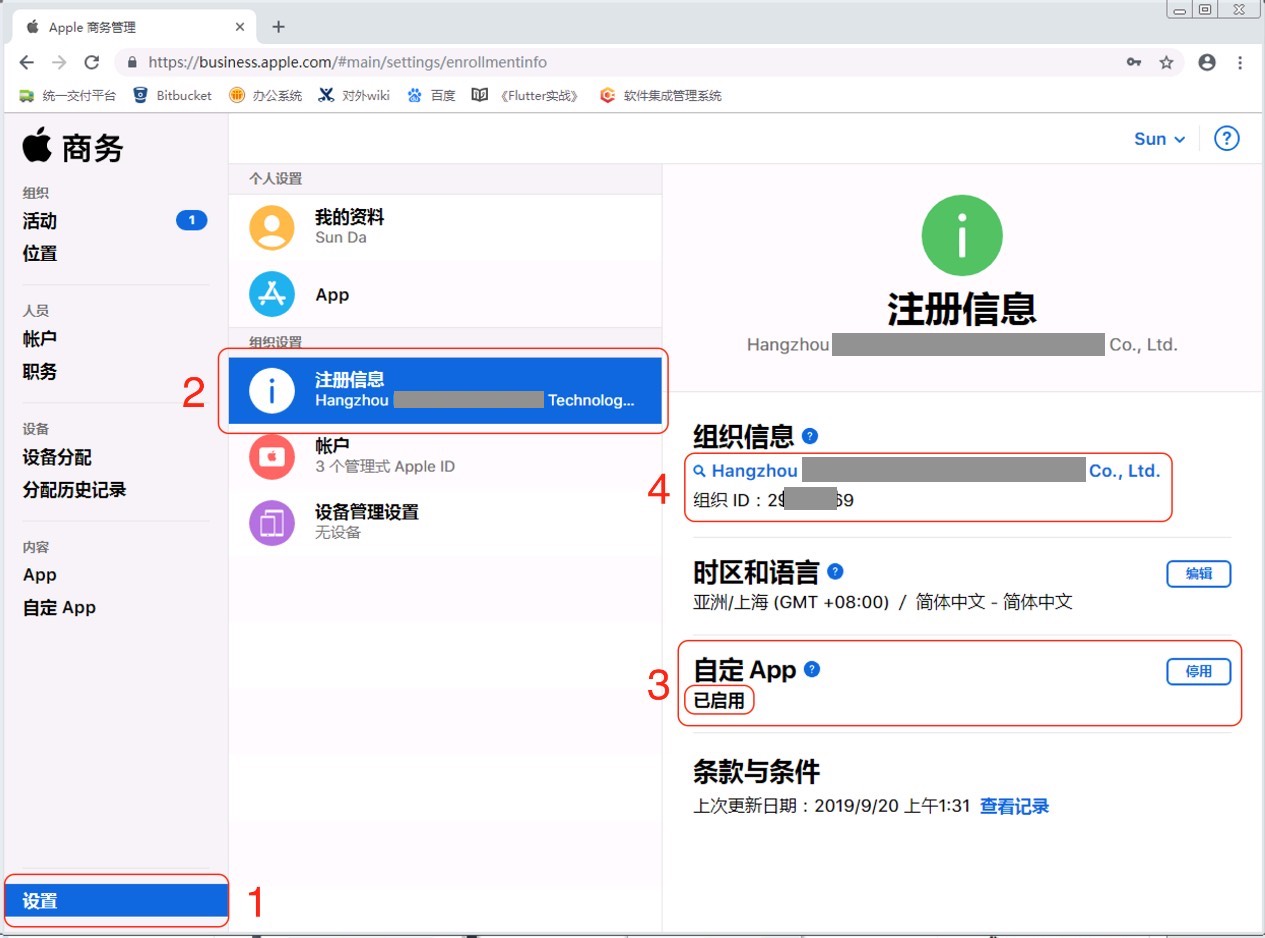Open the 对外wiki bookmark
The image size is (1265, 938).
354,96
